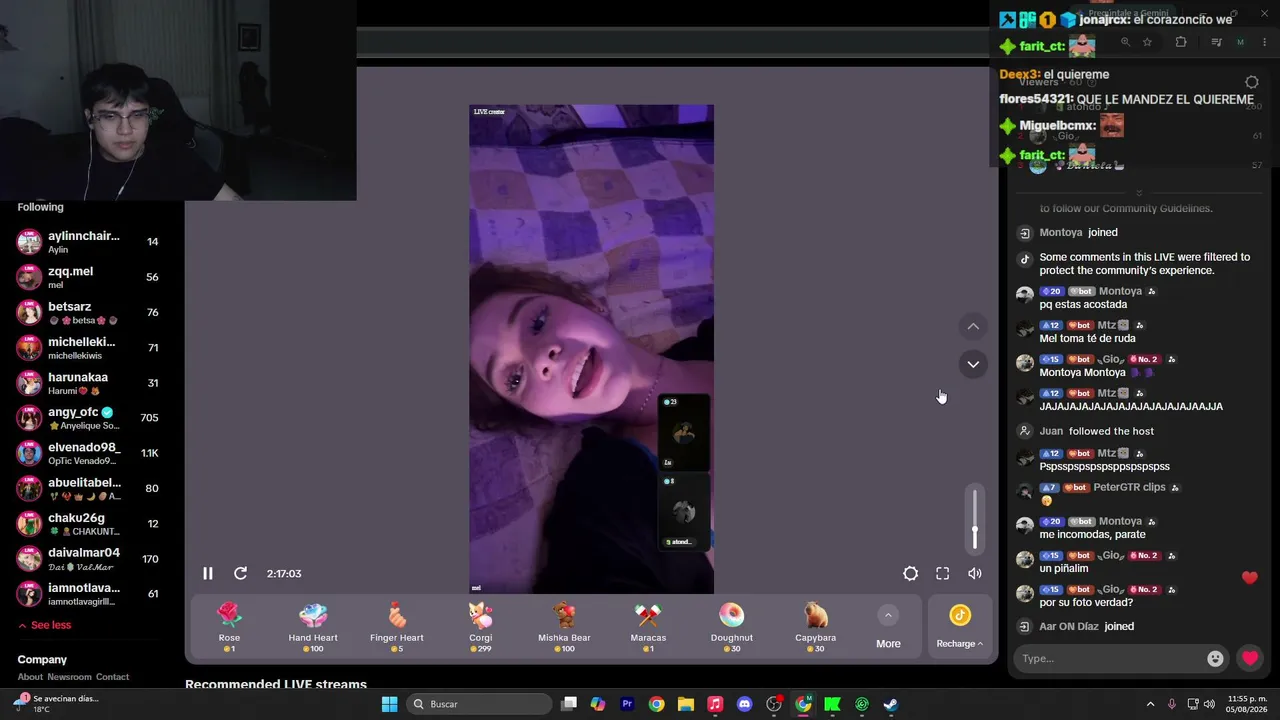This screenshot has width=1280, height=720.
Task: Click the 'por su foto verdad?' comment
Action: [1086, 603]
